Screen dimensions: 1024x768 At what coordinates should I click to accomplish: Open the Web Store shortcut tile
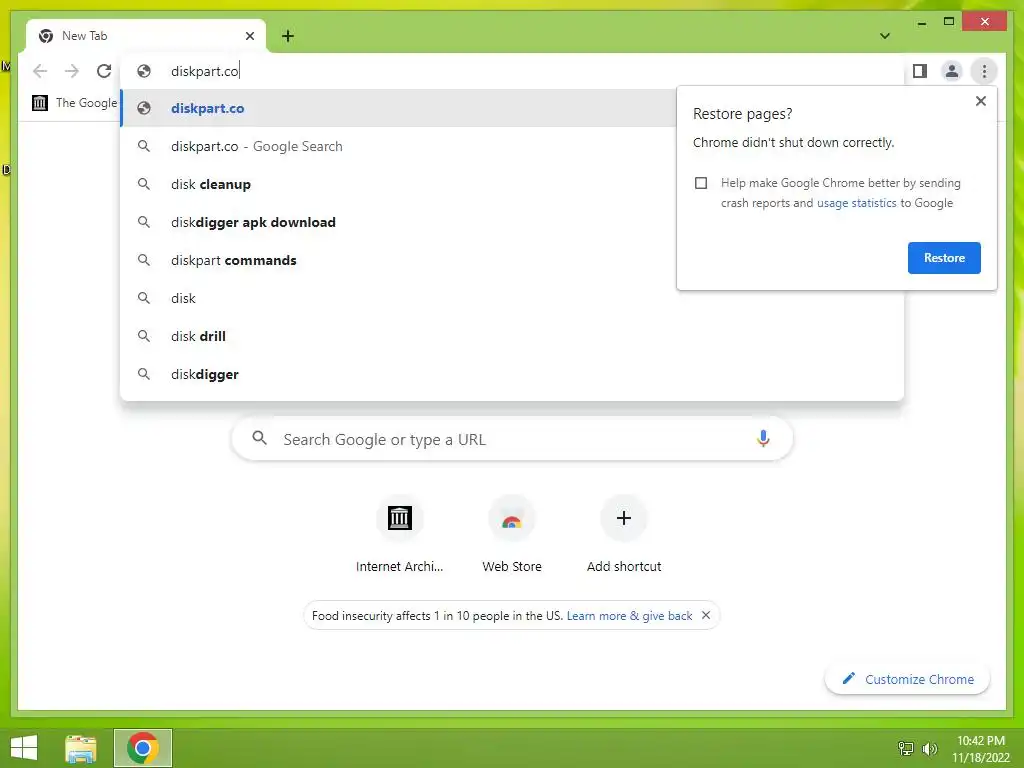point(512,534)
